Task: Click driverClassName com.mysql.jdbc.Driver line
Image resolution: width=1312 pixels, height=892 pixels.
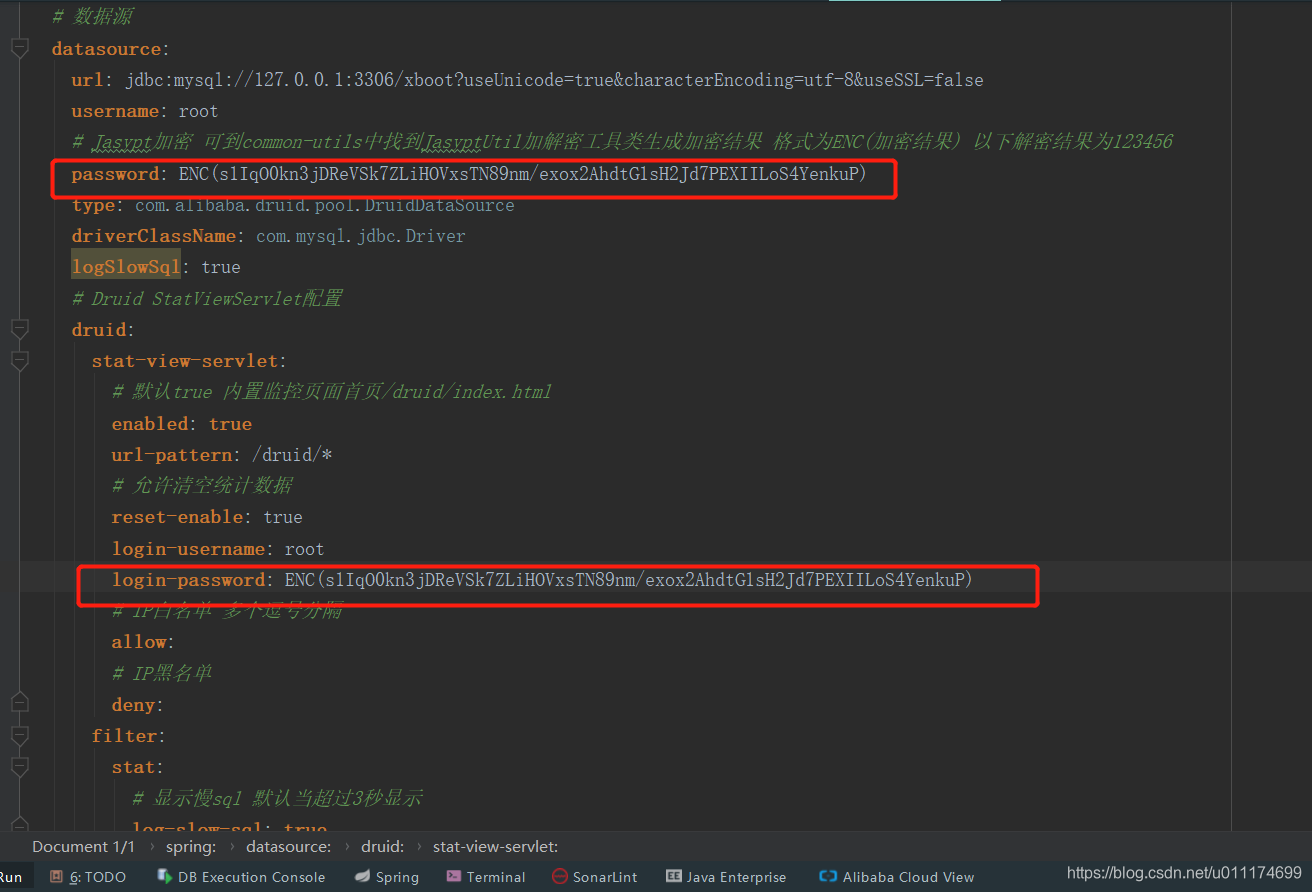Action: coord(268,236)
